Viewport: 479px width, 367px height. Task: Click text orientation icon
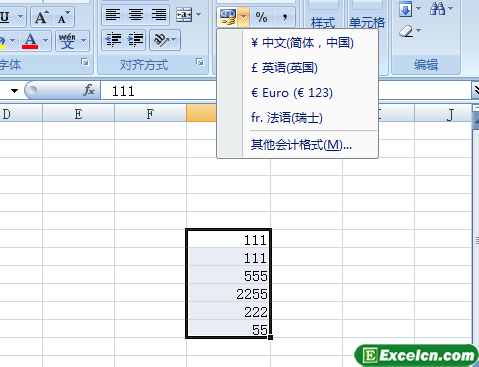coord(160,40)
